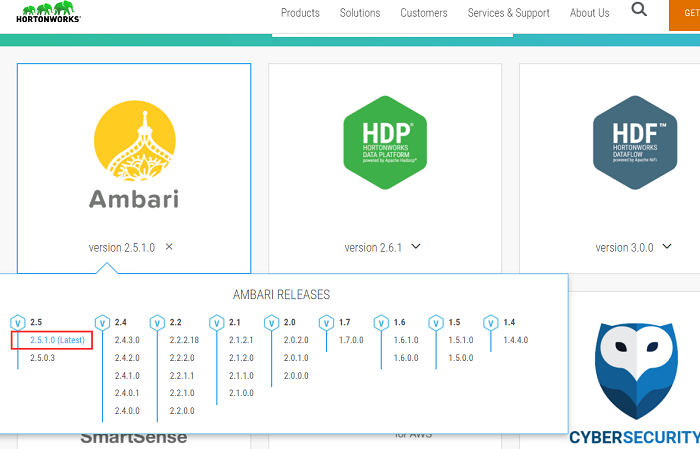Click the version icon beside 2.5
Viewport: 700px width, 449px height.
[18, 322]
